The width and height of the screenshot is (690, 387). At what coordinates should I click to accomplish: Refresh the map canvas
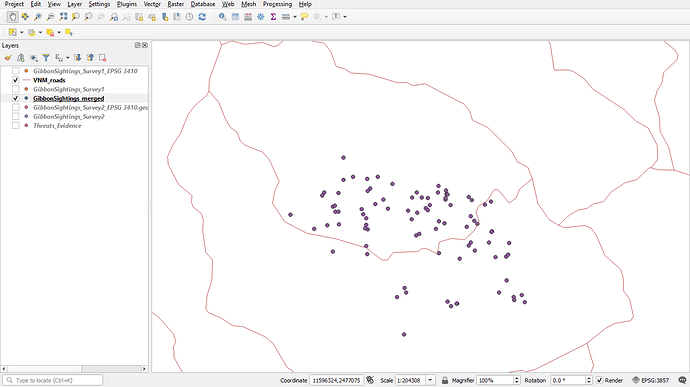click(202, 17)
